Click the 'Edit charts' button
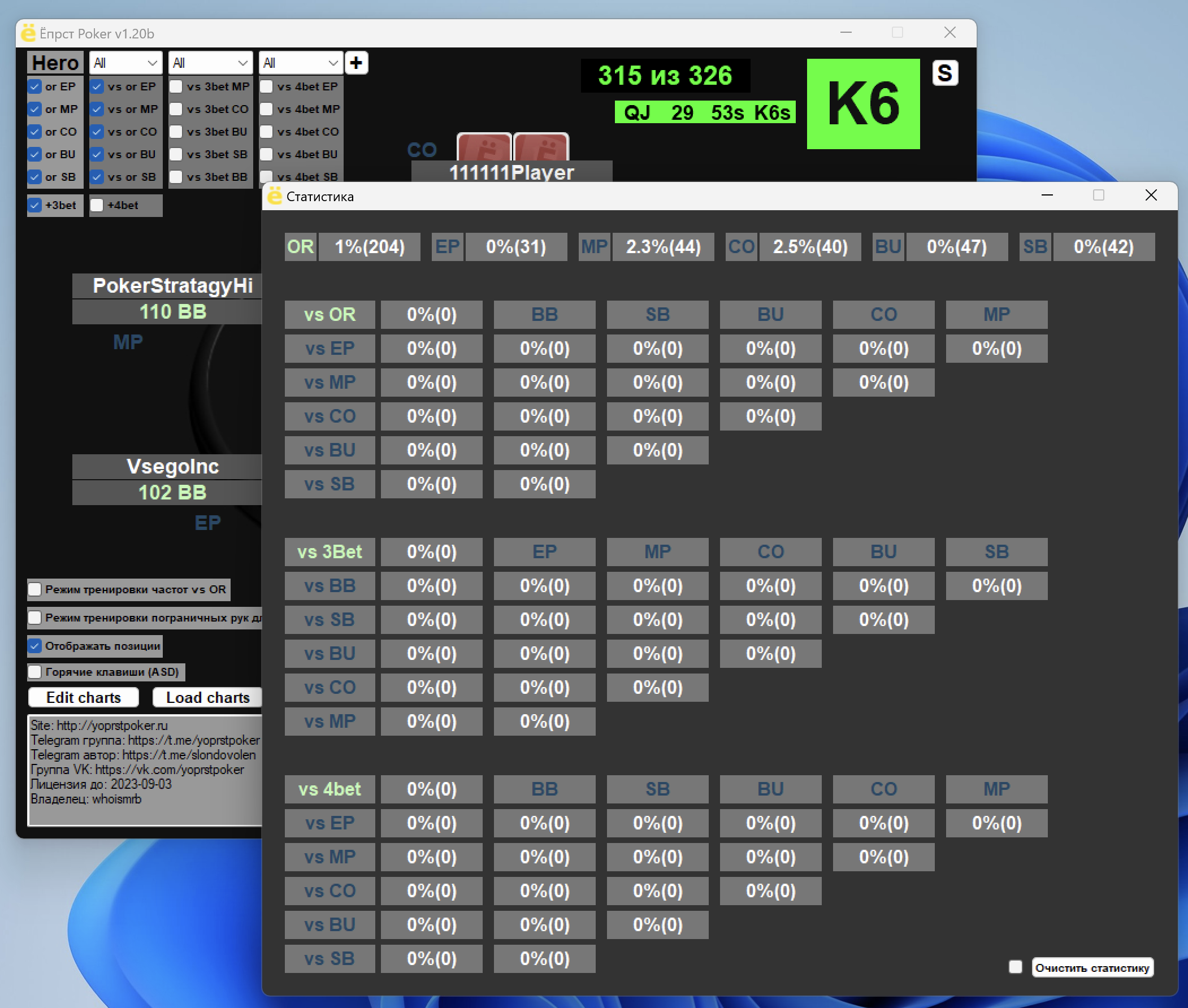The image size is (1188, 1008). 84,698
